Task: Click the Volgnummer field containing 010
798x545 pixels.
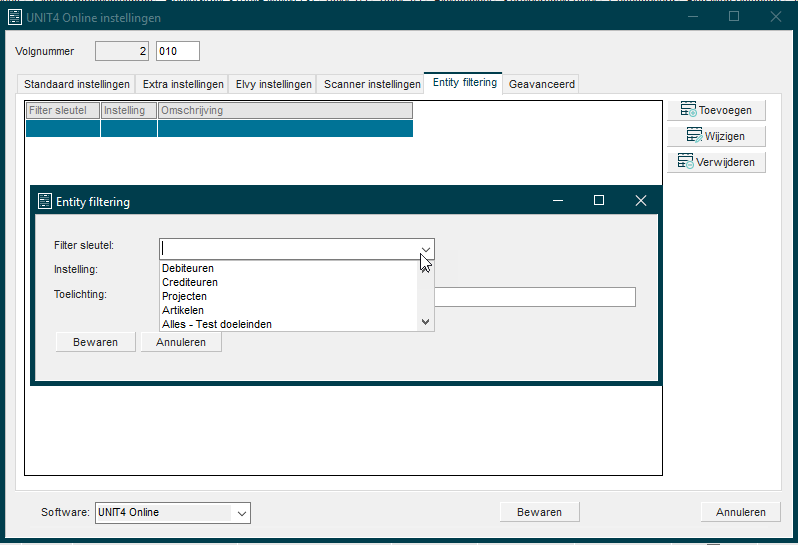Action: tap(178, 51)
